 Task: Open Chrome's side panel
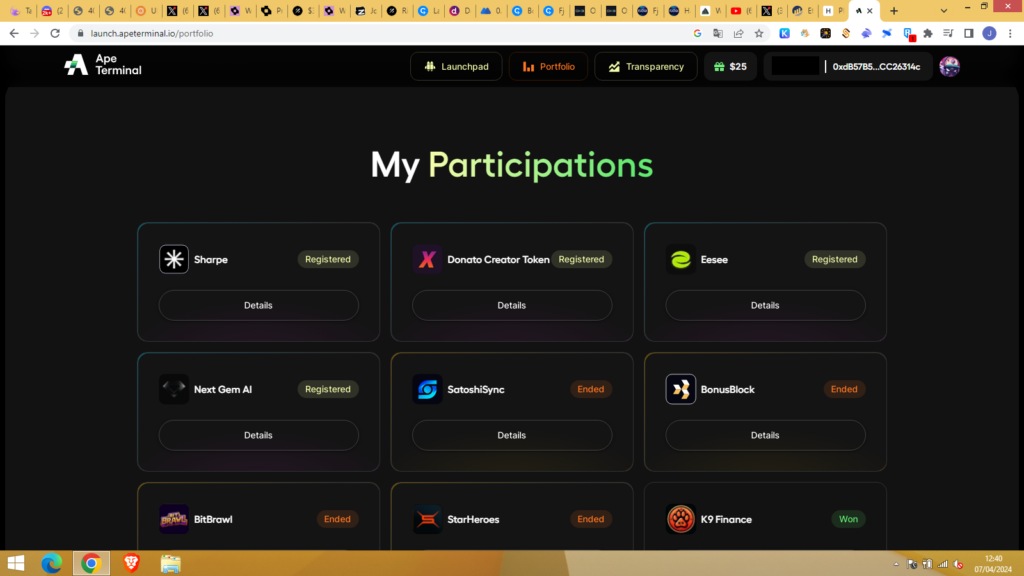(x=969, y=33)
